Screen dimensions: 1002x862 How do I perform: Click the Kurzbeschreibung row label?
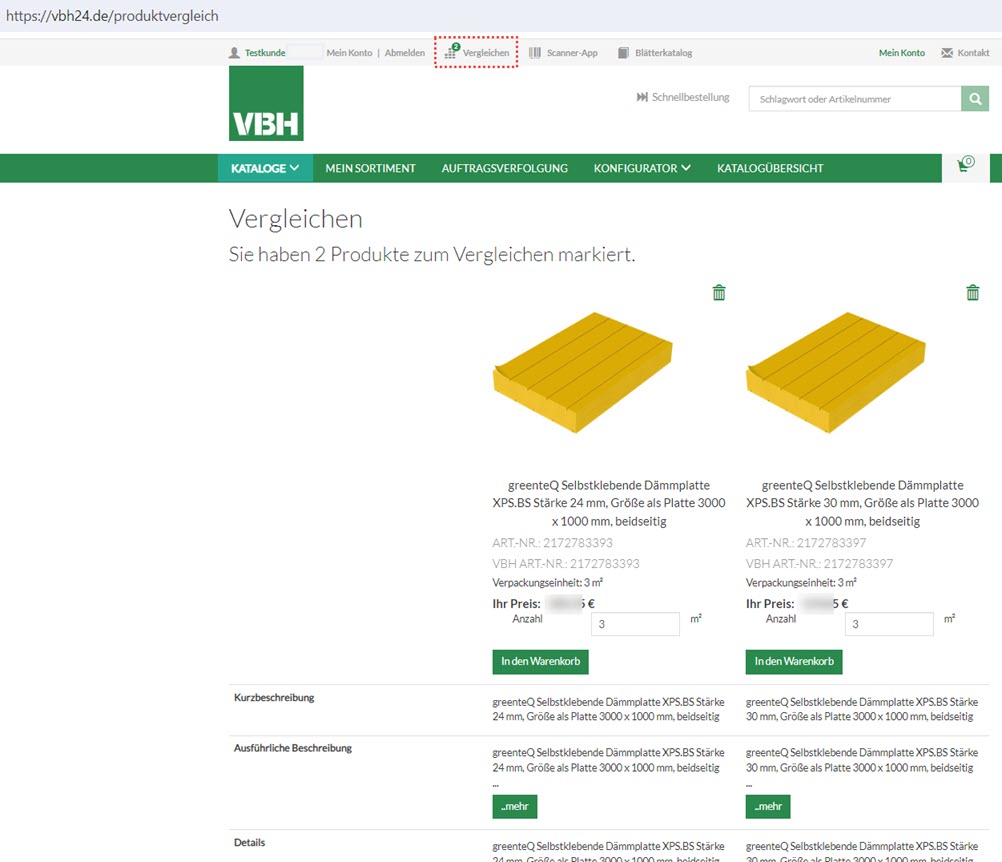tap(274, 697)
